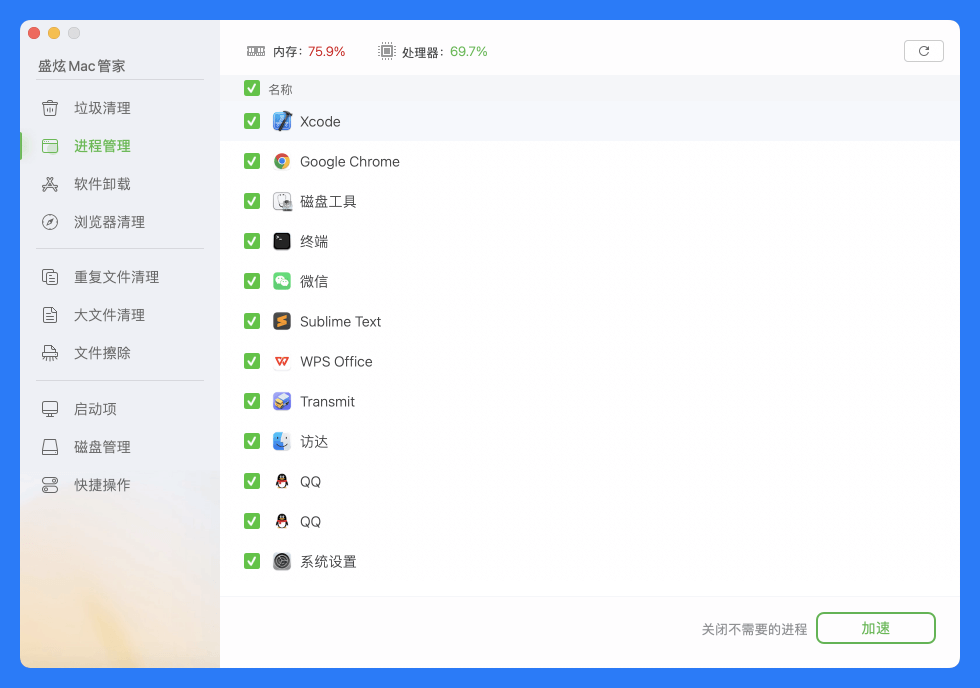Deselect the 系统设置 process checkbox
This screenshot has width=980, height=688.
pos(252,561)
